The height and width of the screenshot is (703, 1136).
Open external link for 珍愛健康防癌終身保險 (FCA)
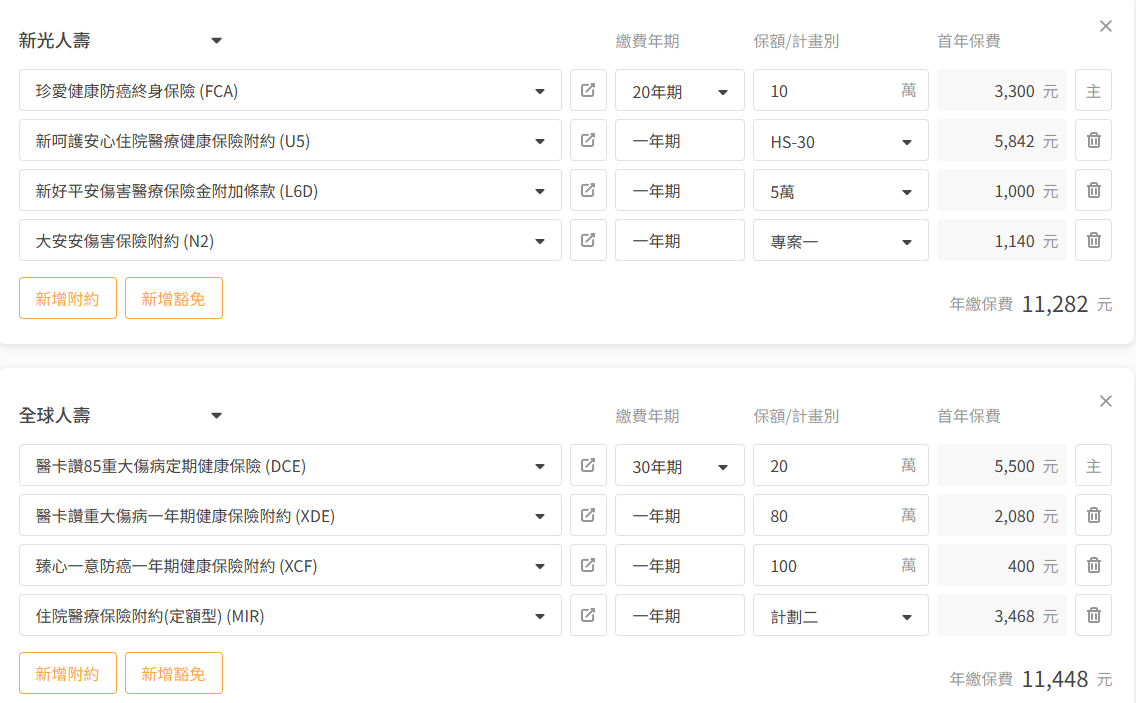[x=588, y=91]
